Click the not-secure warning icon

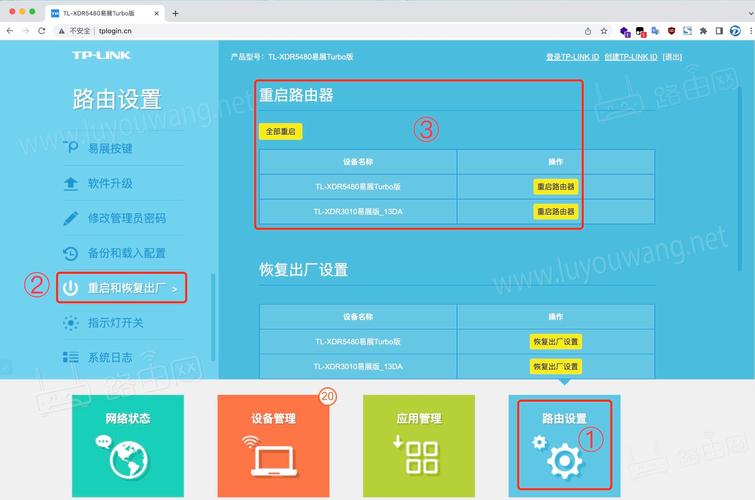click(x=61, y=31)
